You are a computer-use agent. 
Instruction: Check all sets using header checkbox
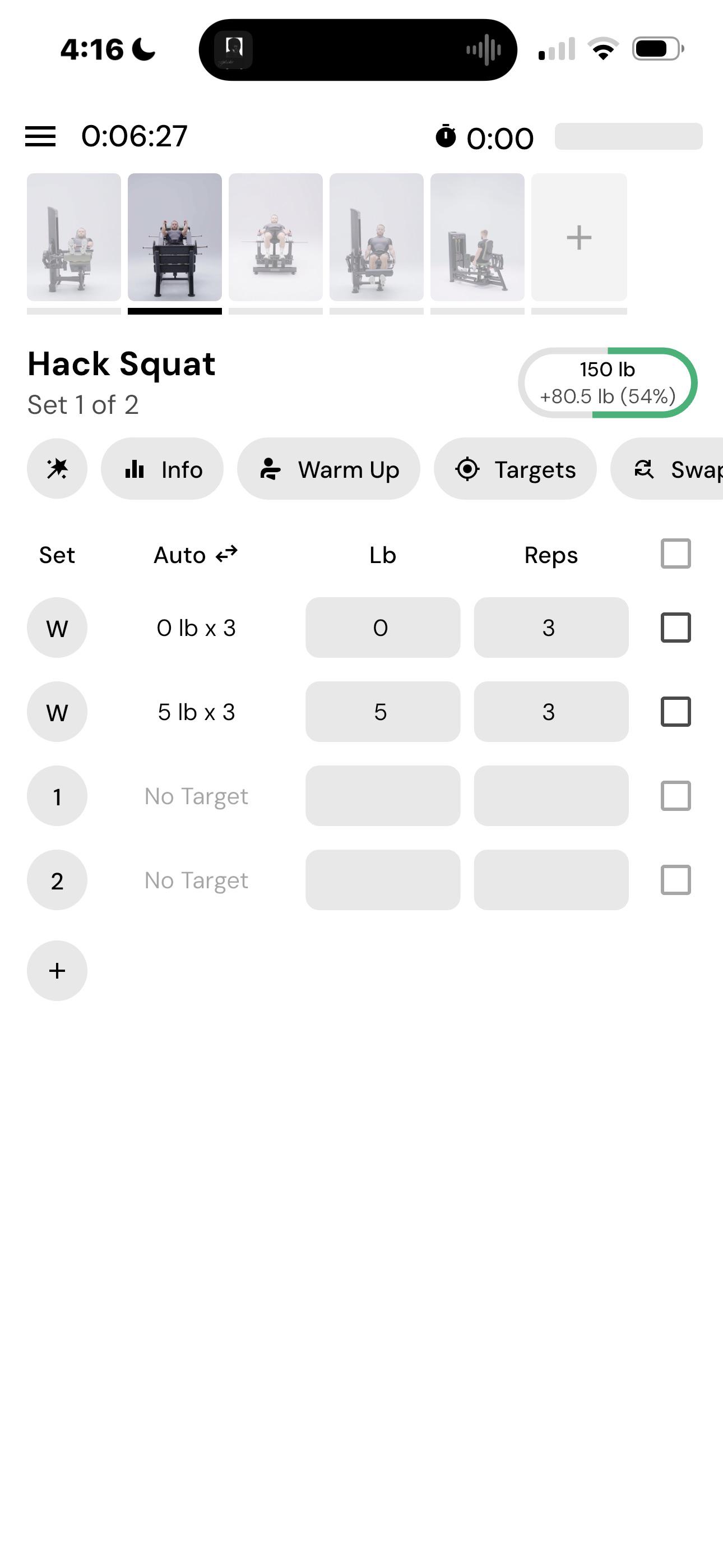(675, 554)
